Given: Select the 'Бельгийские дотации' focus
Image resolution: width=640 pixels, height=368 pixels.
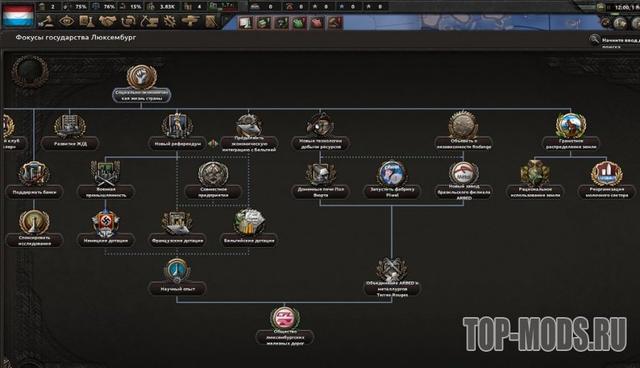Looking at the screenshot, I should (x=249, y=228).
